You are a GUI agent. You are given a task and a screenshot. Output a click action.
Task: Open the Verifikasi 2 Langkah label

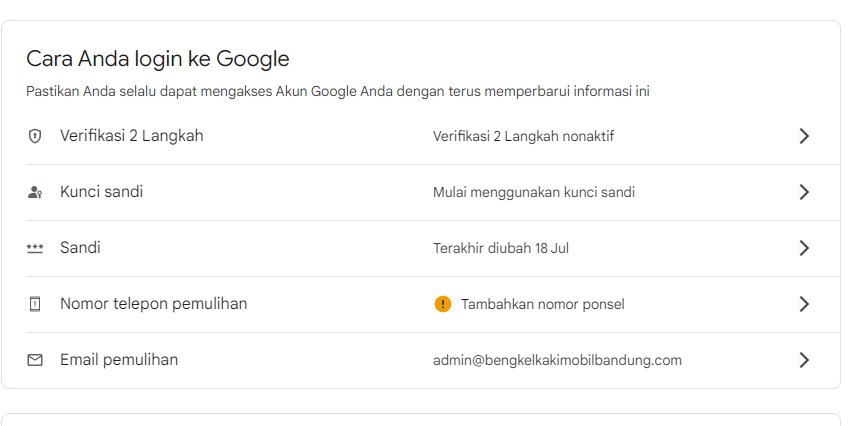(x=131, y=136)
